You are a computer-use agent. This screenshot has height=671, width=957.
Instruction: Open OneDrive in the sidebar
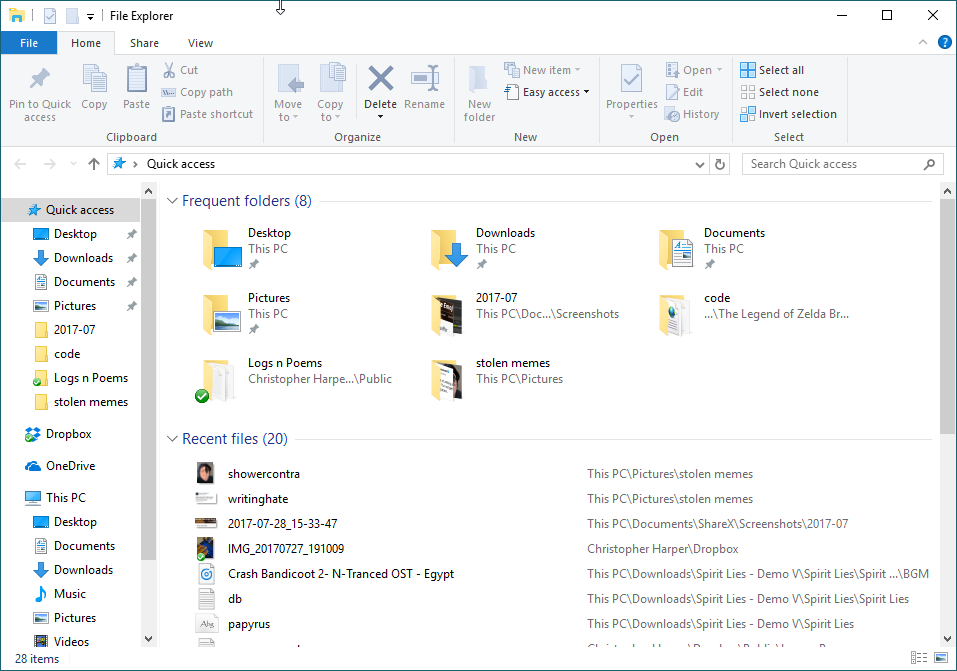tap(70, 466)
